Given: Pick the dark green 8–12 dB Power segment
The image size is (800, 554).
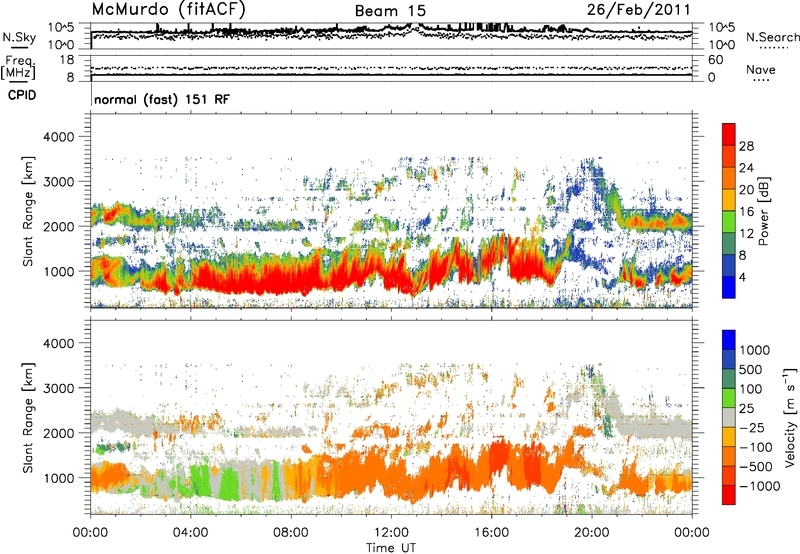Looking at the screenshot, I should point(729,244).
